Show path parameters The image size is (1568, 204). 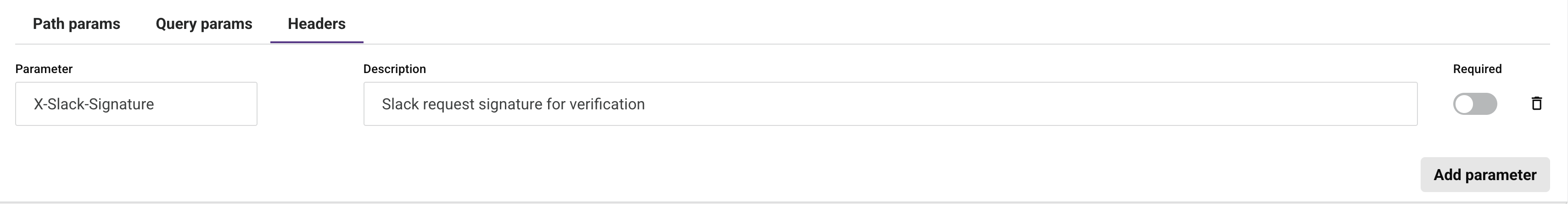tap(77, 24)
